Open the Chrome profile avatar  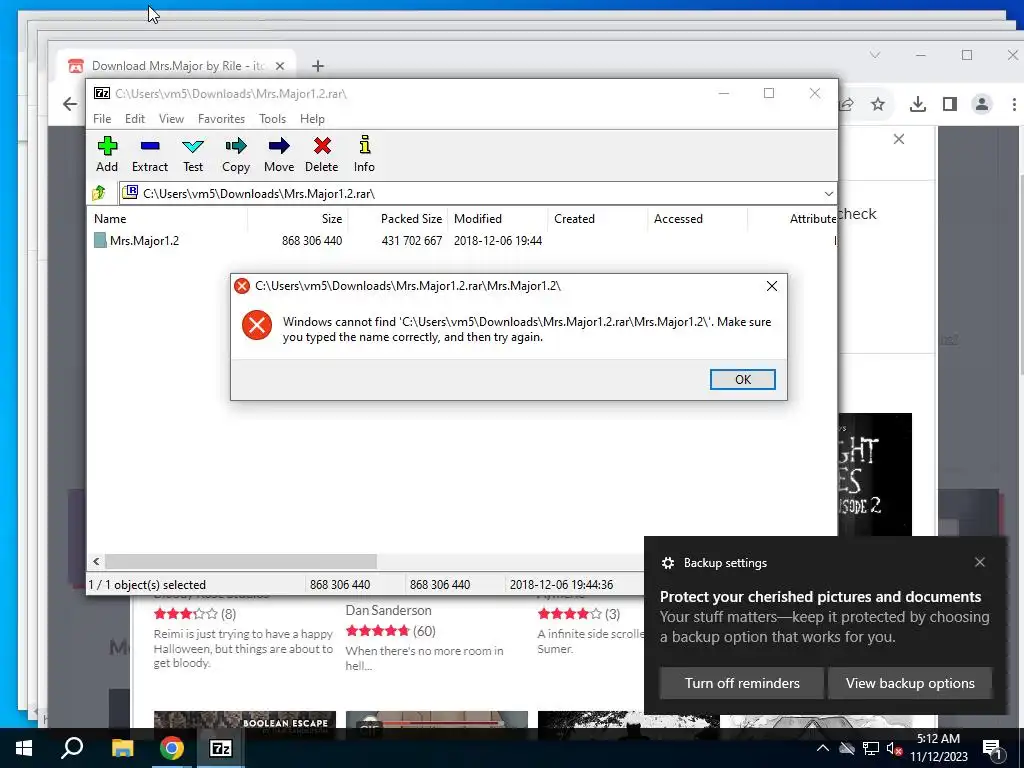(982, 104)
